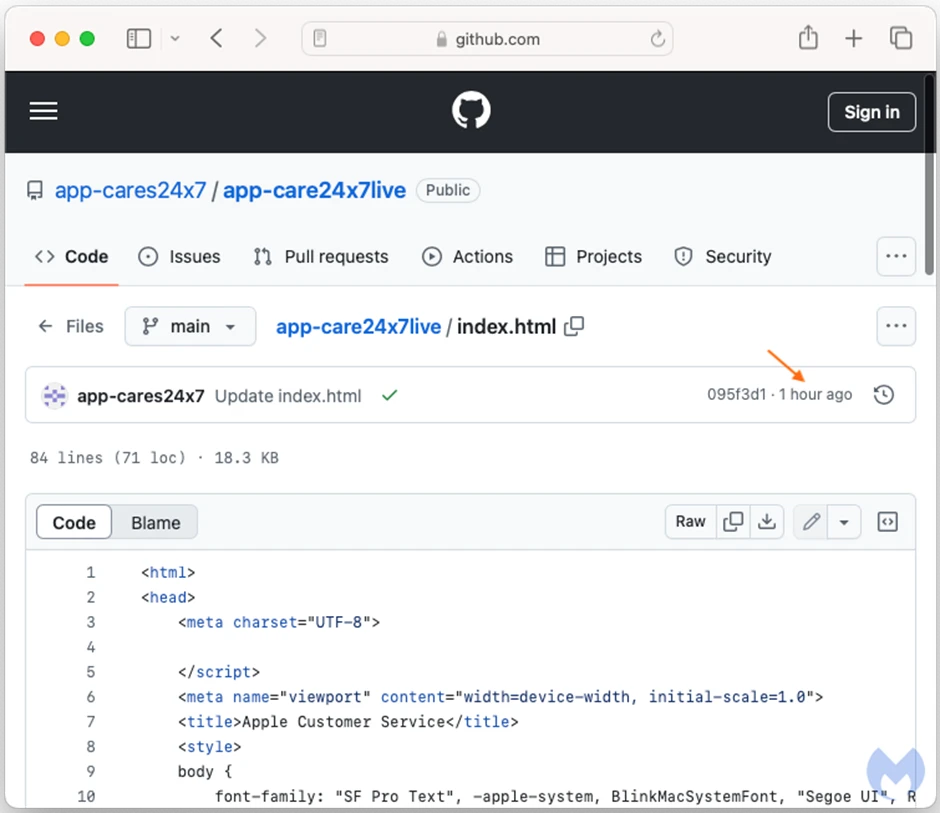
Task: Open the main branch selector
Action: 190,326
